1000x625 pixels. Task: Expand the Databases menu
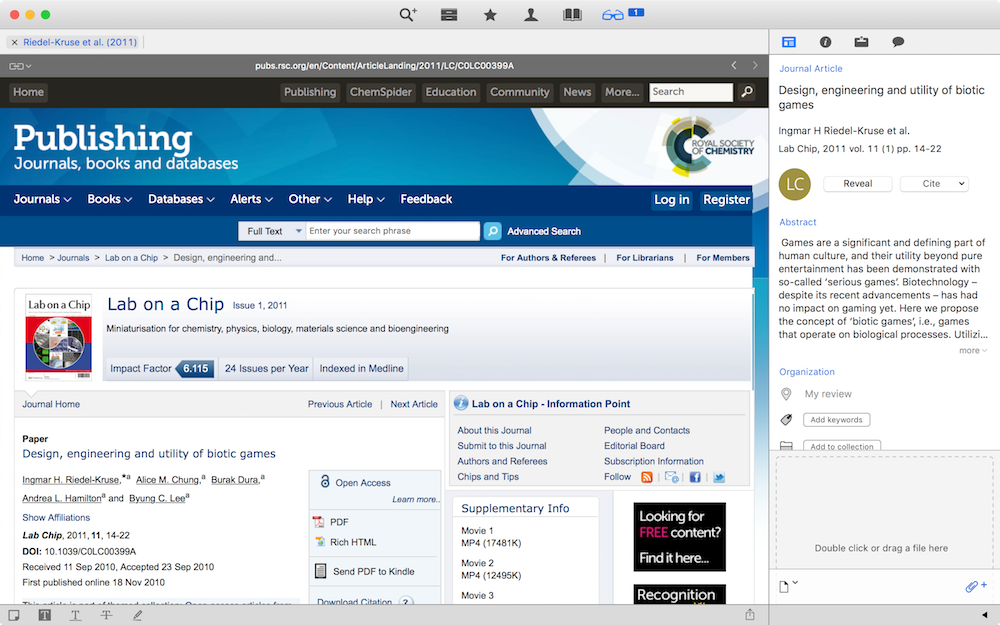(x=181, y=199)
